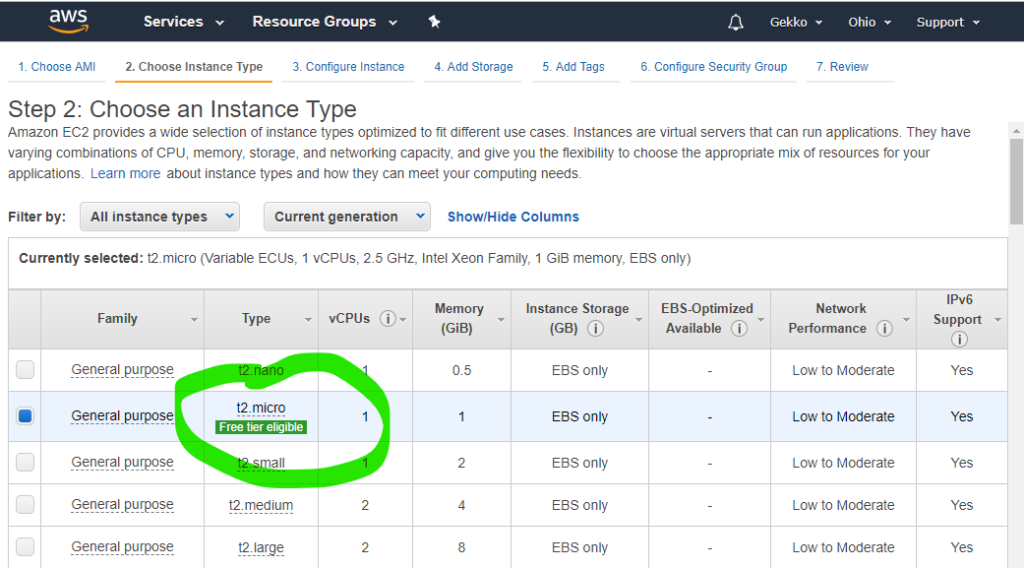Viewport: 1024px width, 568px height.
Task: Open the Services dropdown menu
Action: pos(184,22)
